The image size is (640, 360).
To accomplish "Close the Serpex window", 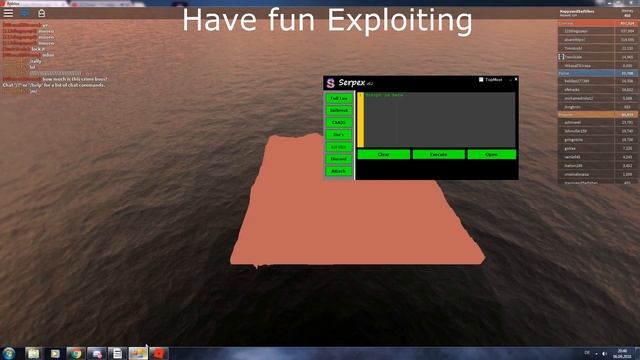I will pyautogui.click(x=516, y=79).
